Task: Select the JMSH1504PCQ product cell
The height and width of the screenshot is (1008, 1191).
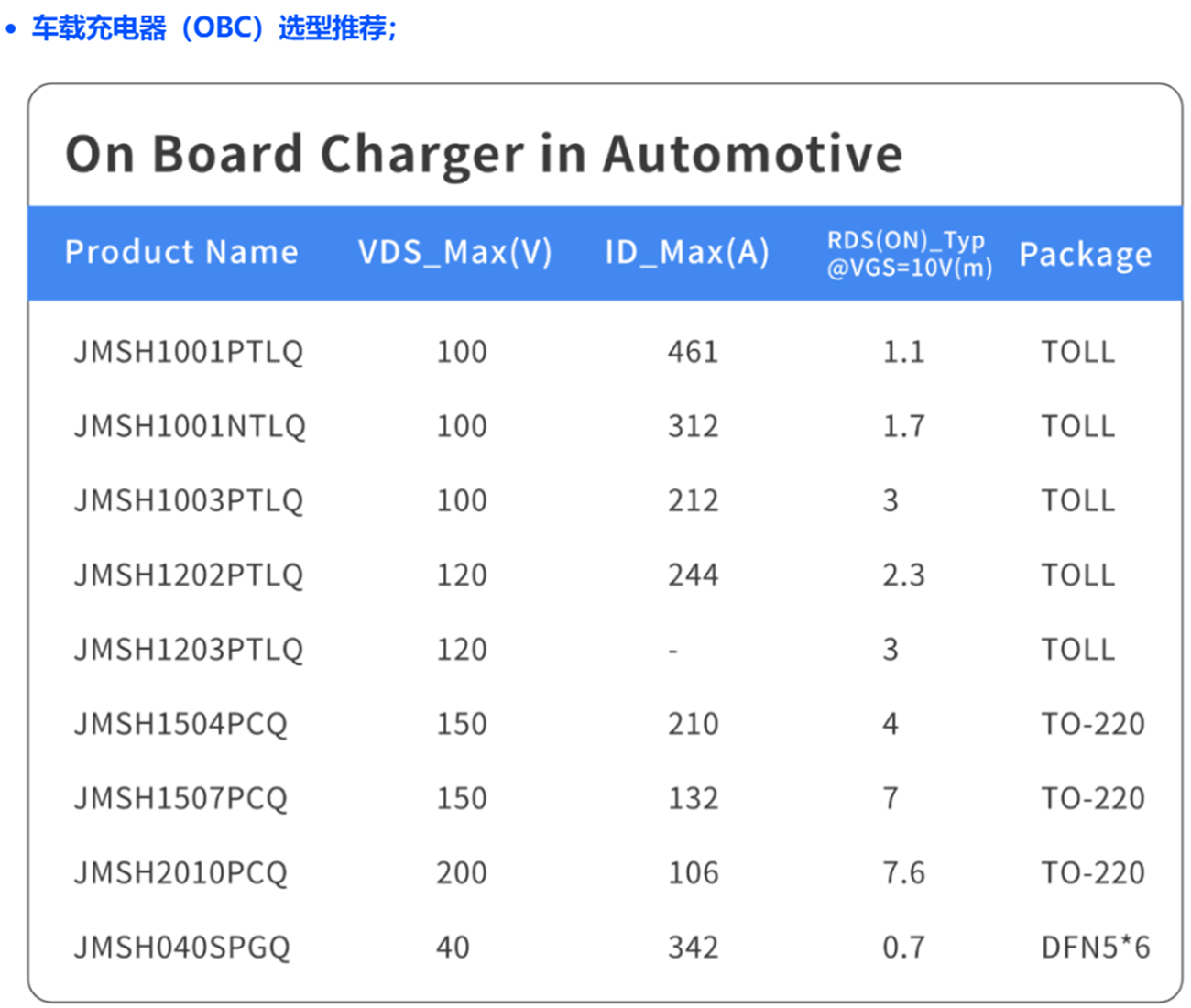Action: (x=180, y=724)
